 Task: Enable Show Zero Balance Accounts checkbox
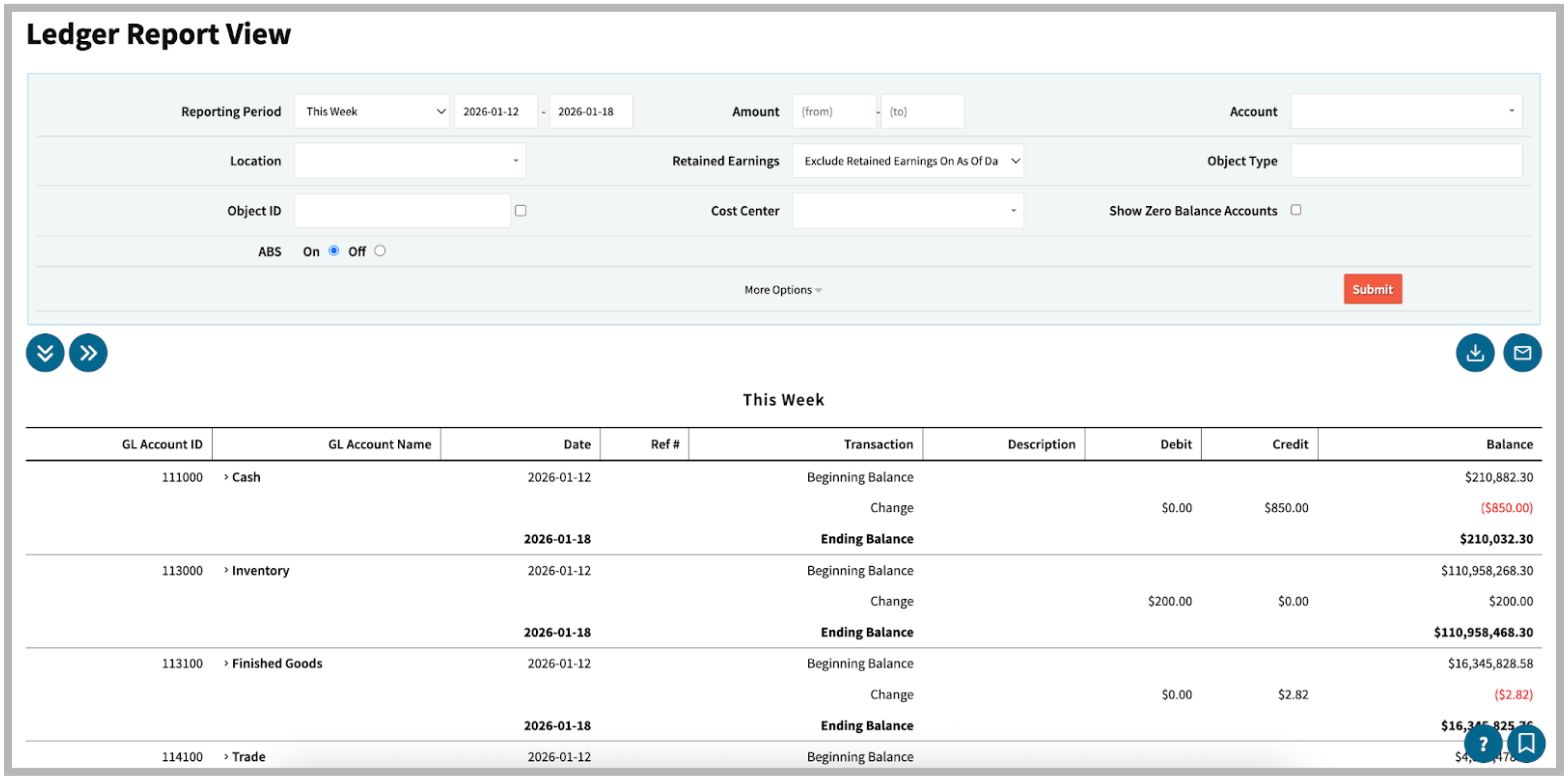click(x=1296, y=210)
